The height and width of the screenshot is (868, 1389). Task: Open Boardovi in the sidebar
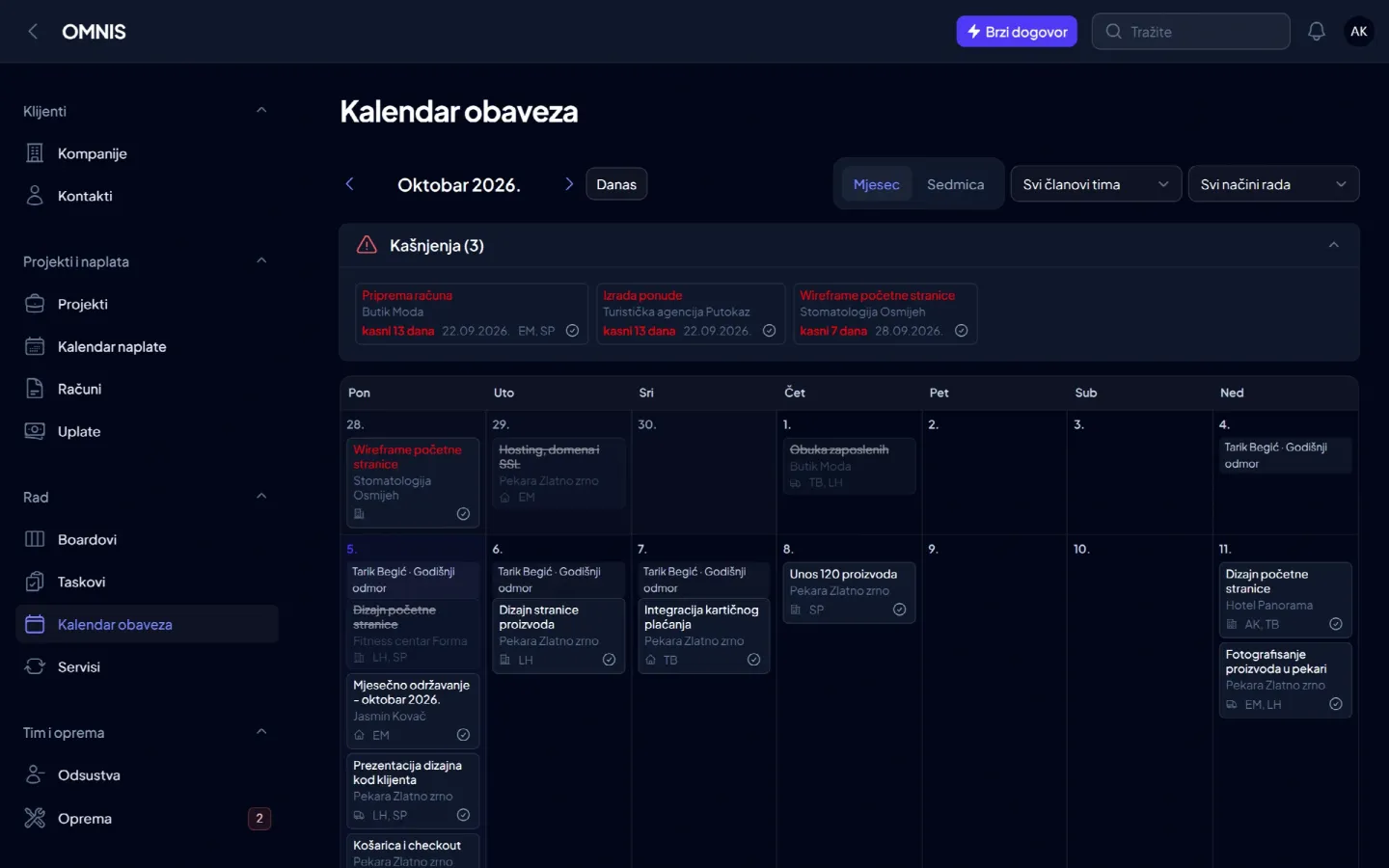tap(147, 539)
